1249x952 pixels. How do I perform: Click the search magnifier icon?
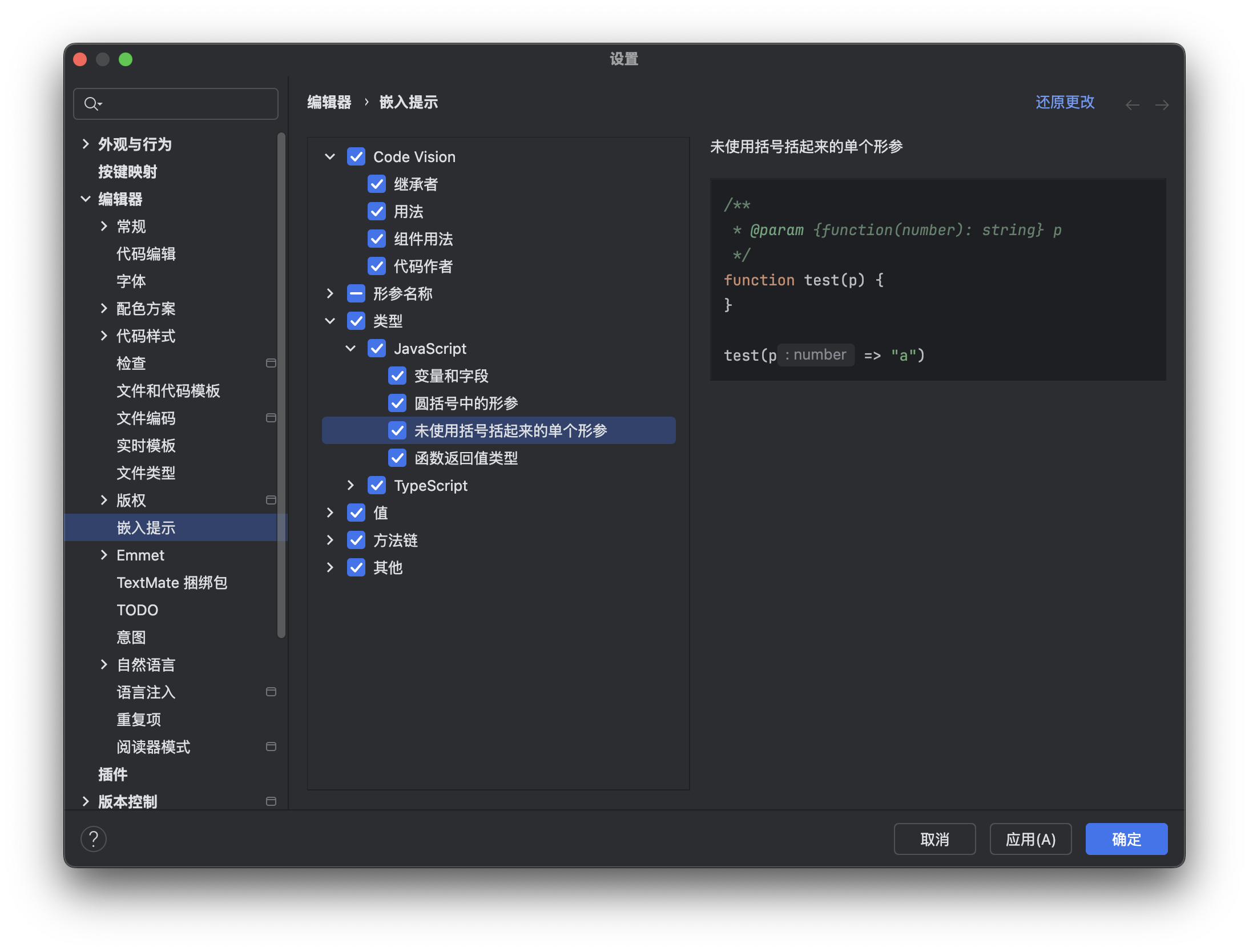coord(91,104)
